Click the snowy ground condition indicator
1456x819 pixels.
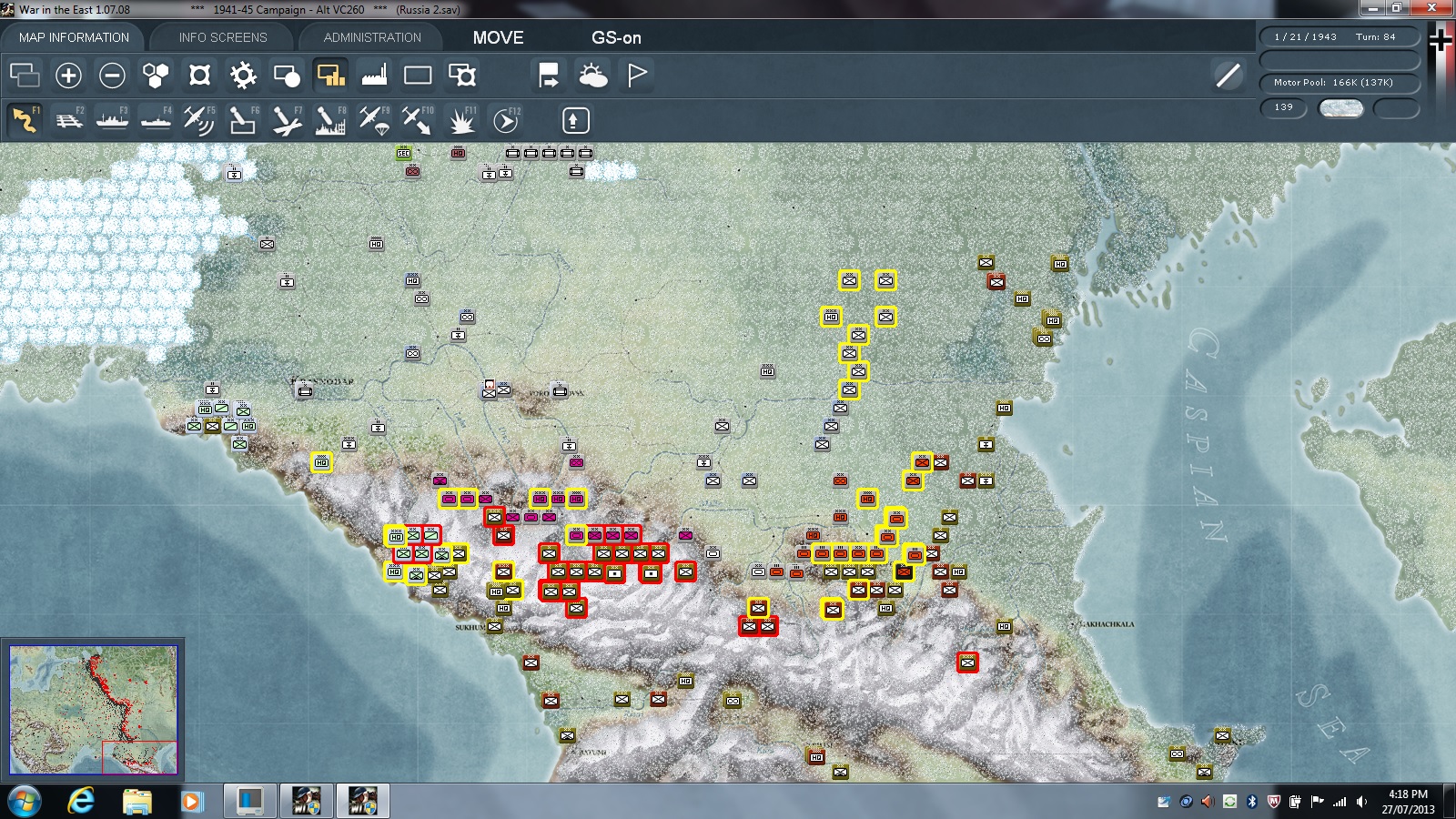[x=1340, y=108]
